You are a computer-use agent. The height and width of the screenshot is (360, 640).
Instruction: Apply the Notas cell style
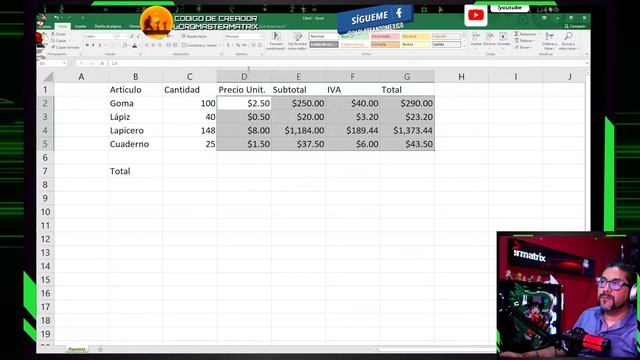point(416,44)
